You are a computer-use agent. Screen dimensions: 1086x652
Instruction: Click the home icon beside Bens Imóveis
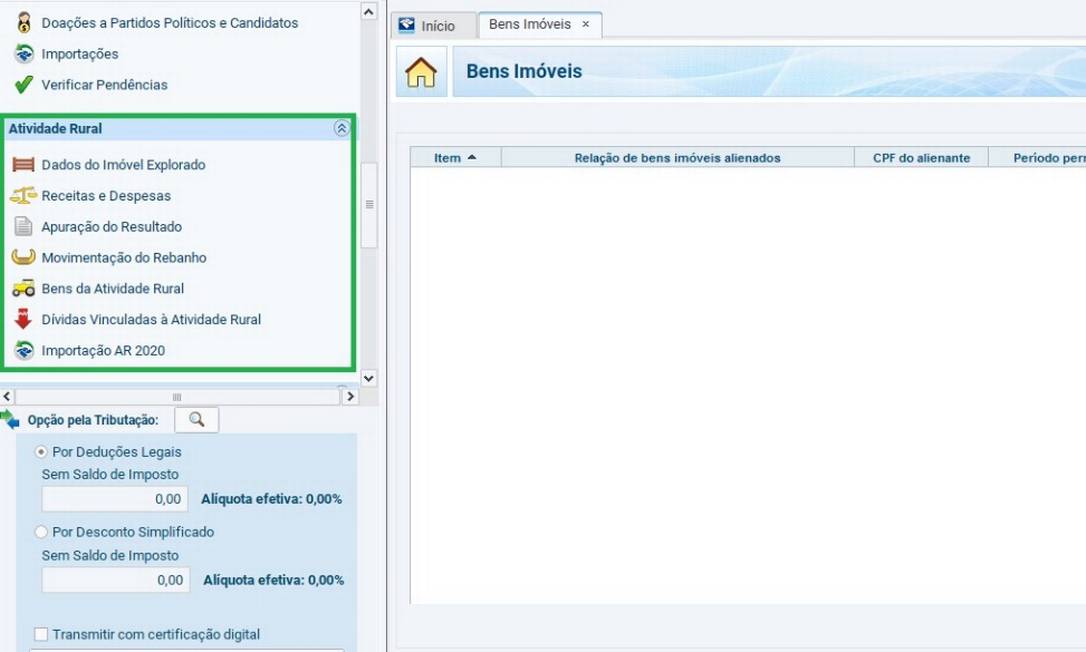[421, 72]
